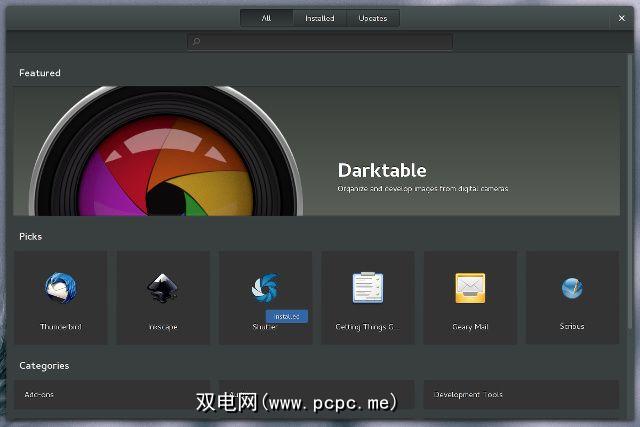
Task: Click the search magnifier icon
Action: coord(197,42)
